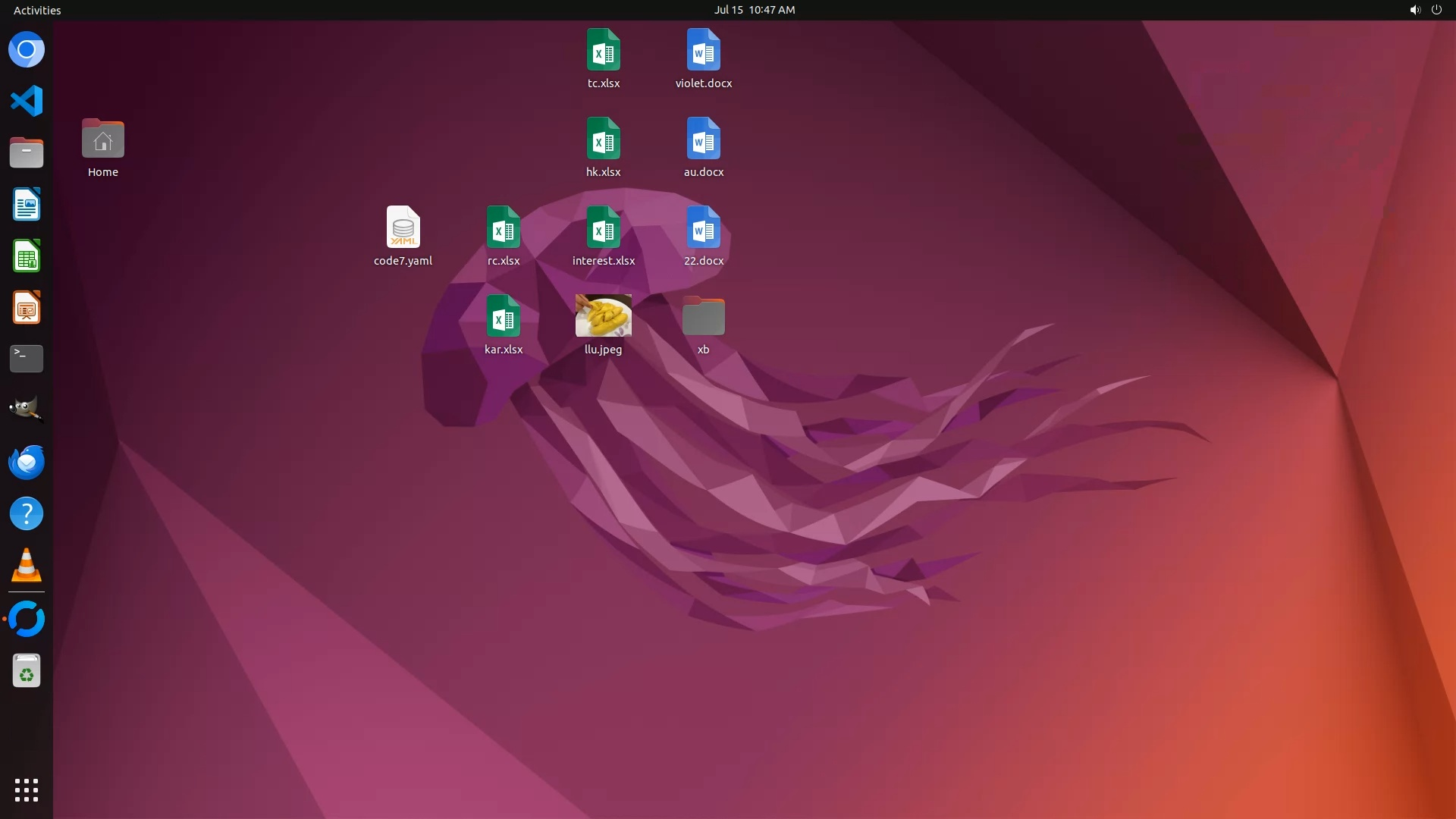Open the Trash from dock
Viewport: 1456px width, 819px height.
[x=27, y=671]
